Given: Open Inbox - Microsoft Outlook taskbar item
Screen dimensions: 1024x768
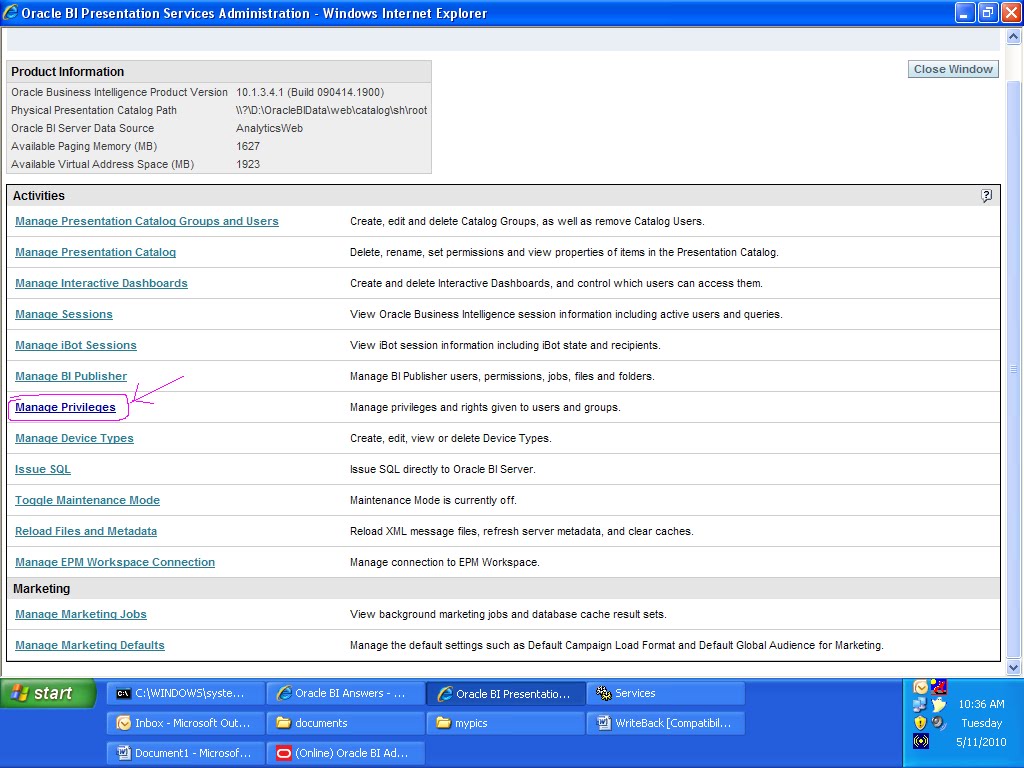Looking at the screenshot, I should pyautogui.click(x=186, y=723).
